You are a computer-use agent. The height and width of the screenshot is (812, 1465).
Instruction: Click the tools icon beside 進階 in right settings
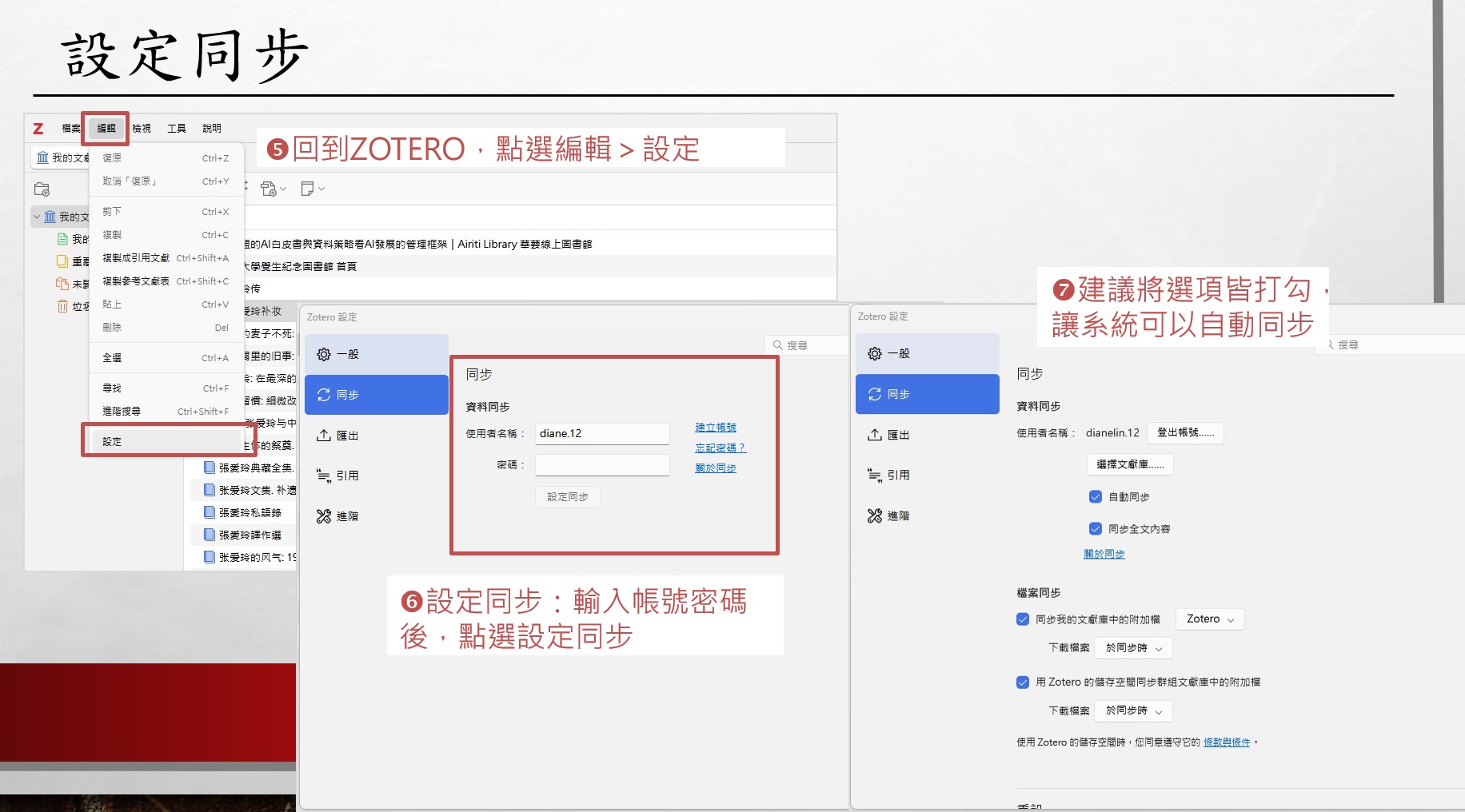tap(875, 515)
